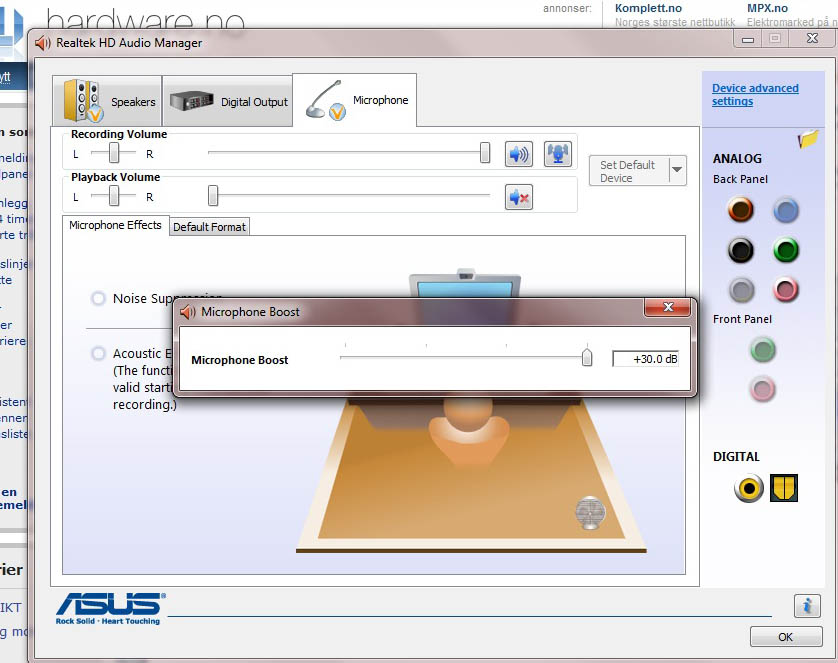The image size is (838, 663).
Task: Select the Microphone tab
Action: click(355, 100)
